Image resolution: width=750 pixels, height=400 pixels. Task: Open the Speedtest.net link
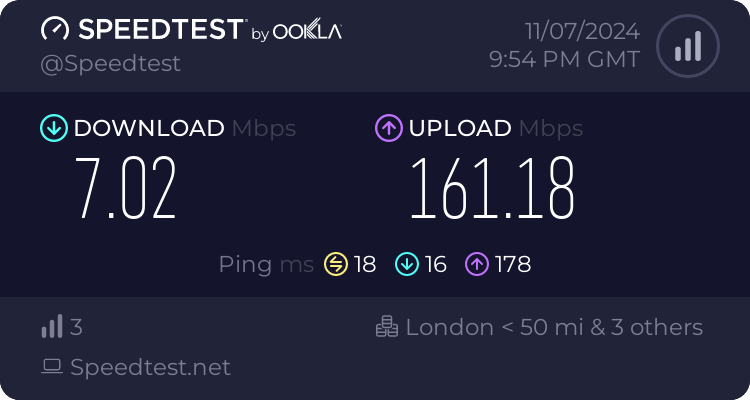click(x=150, y=367)
